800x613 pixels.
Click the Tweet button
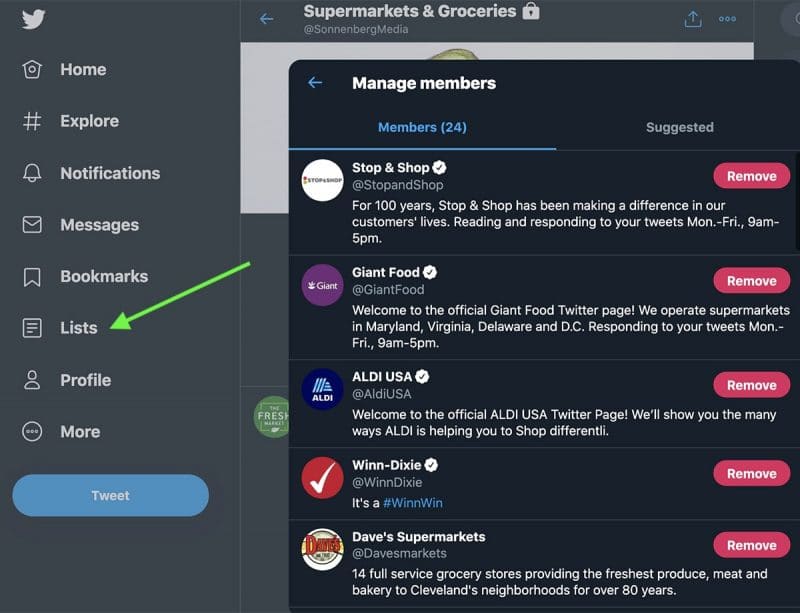pos(110,495)
